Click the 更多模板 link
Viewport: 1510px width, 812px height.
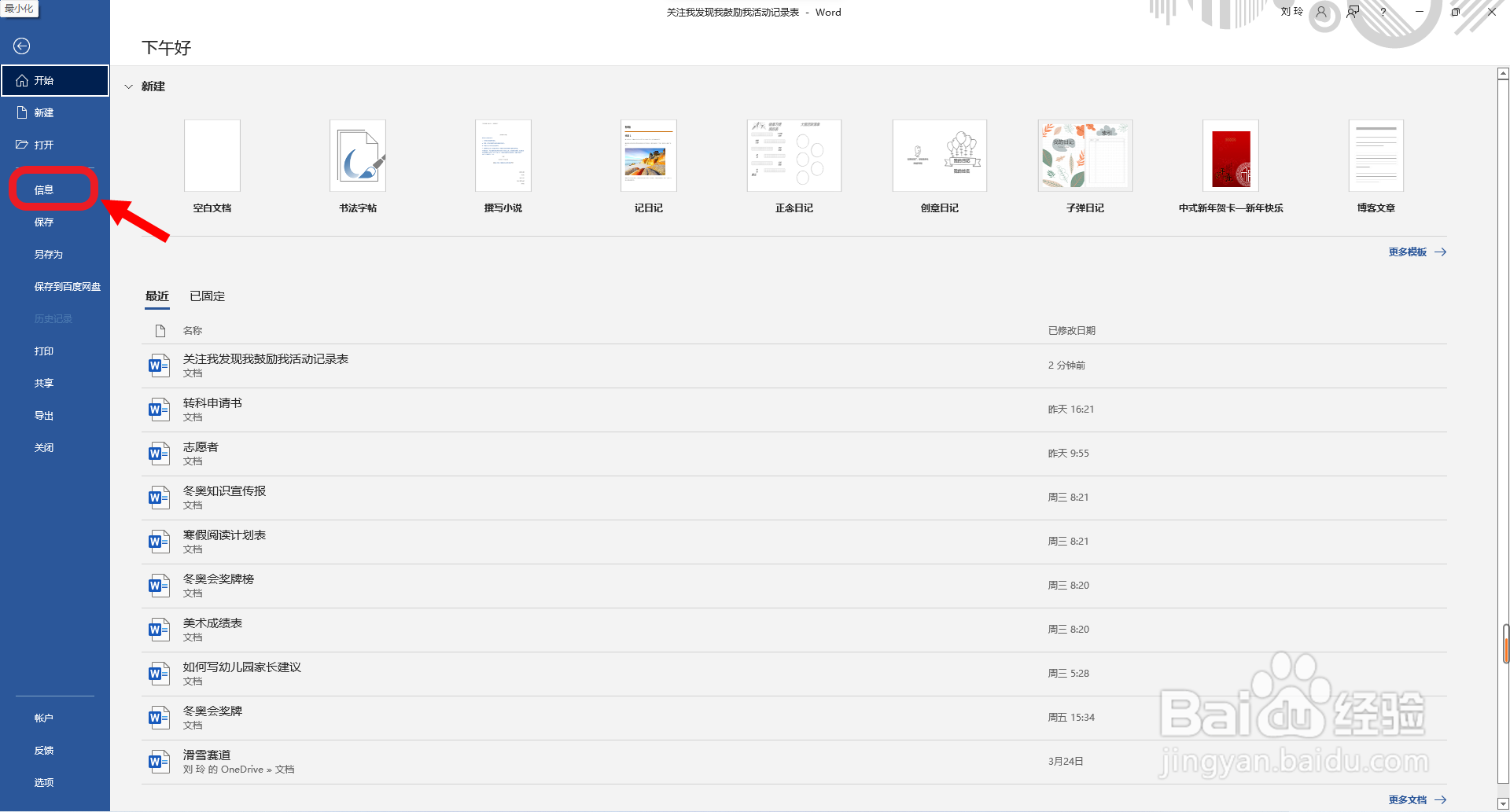1417,252
